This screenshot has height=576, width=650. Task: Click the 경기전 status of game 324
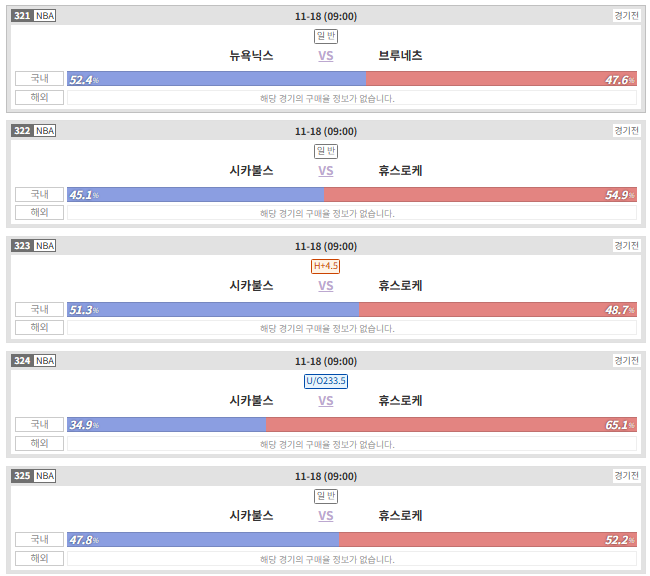coord(626,360)
